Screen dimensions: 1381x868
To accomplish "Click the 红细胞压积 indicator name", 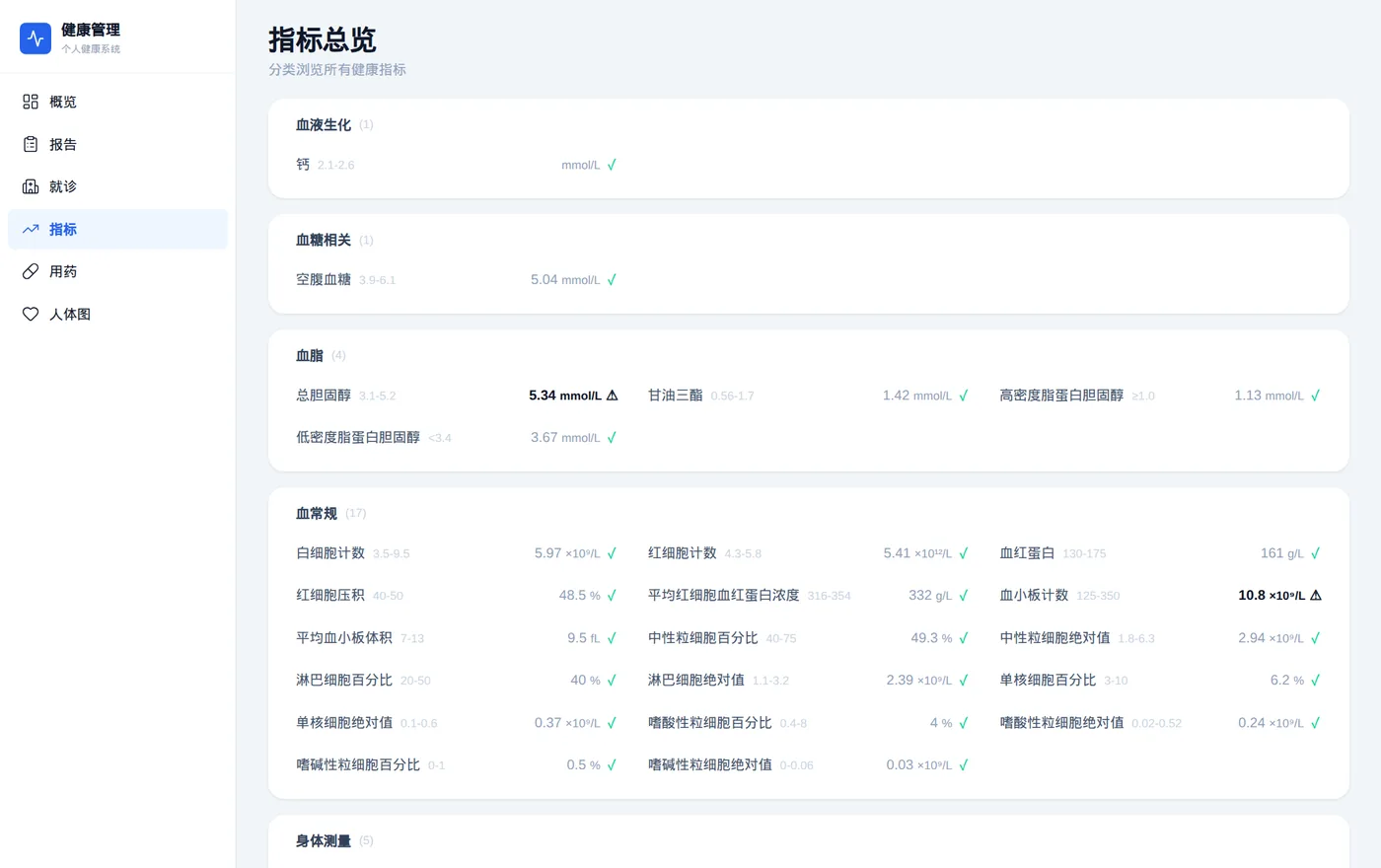I will point(330,596).
